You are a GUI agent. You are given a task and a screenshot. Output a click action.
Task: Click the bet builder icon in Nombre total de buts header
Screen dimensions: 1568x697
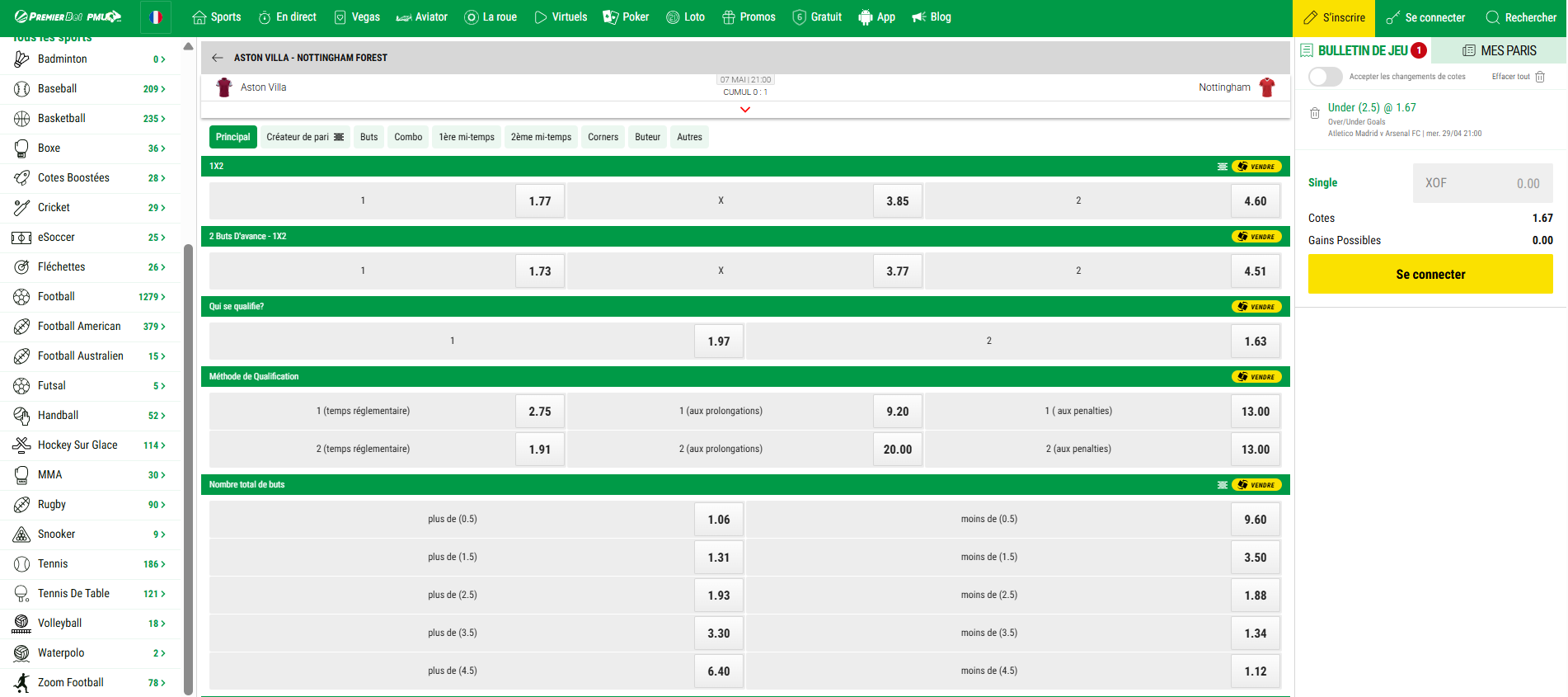tap(1223, 485)
